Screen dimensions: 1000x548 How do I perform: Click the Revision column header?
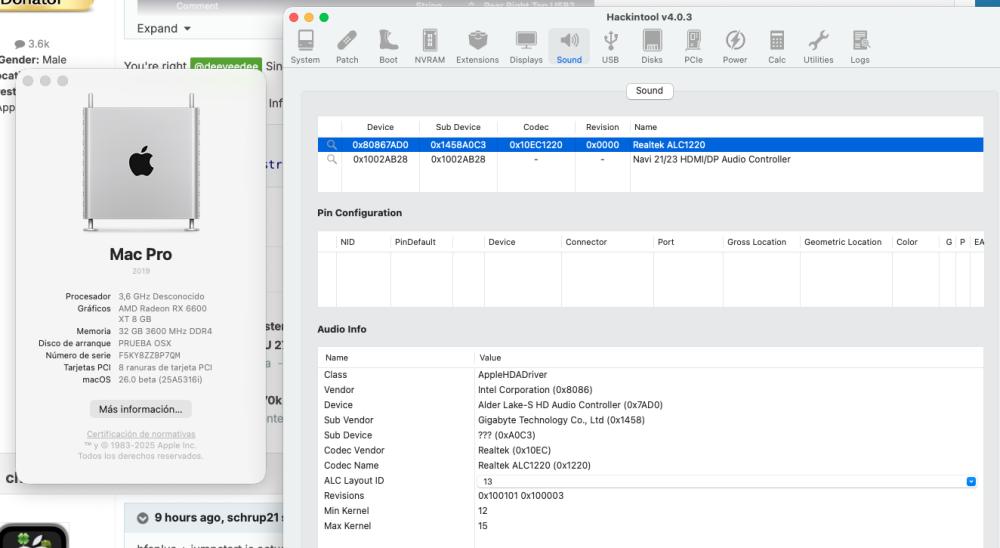coord(602,127)
